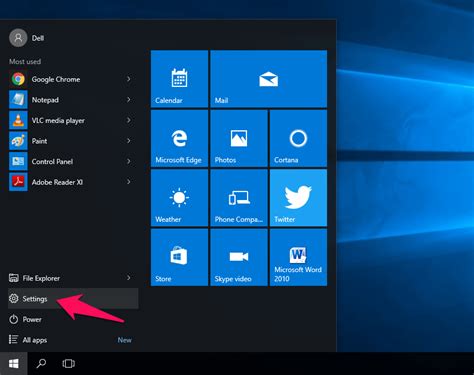The height and width of the screenshot is (375, 474).
Task: Open the Twitter tile
Action: click(298, 198)
